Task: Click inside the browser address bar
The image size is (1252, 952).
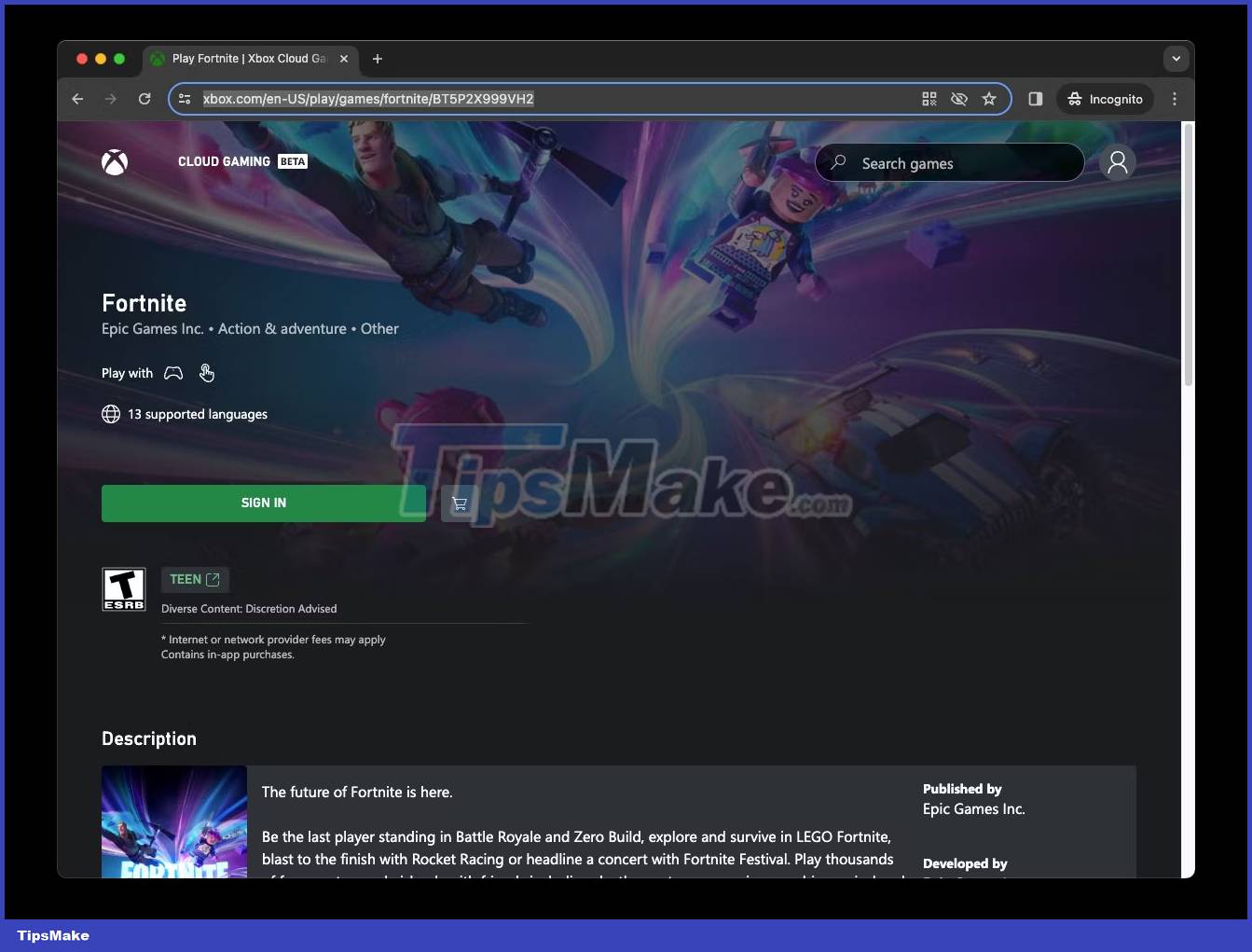Action: 559,99
